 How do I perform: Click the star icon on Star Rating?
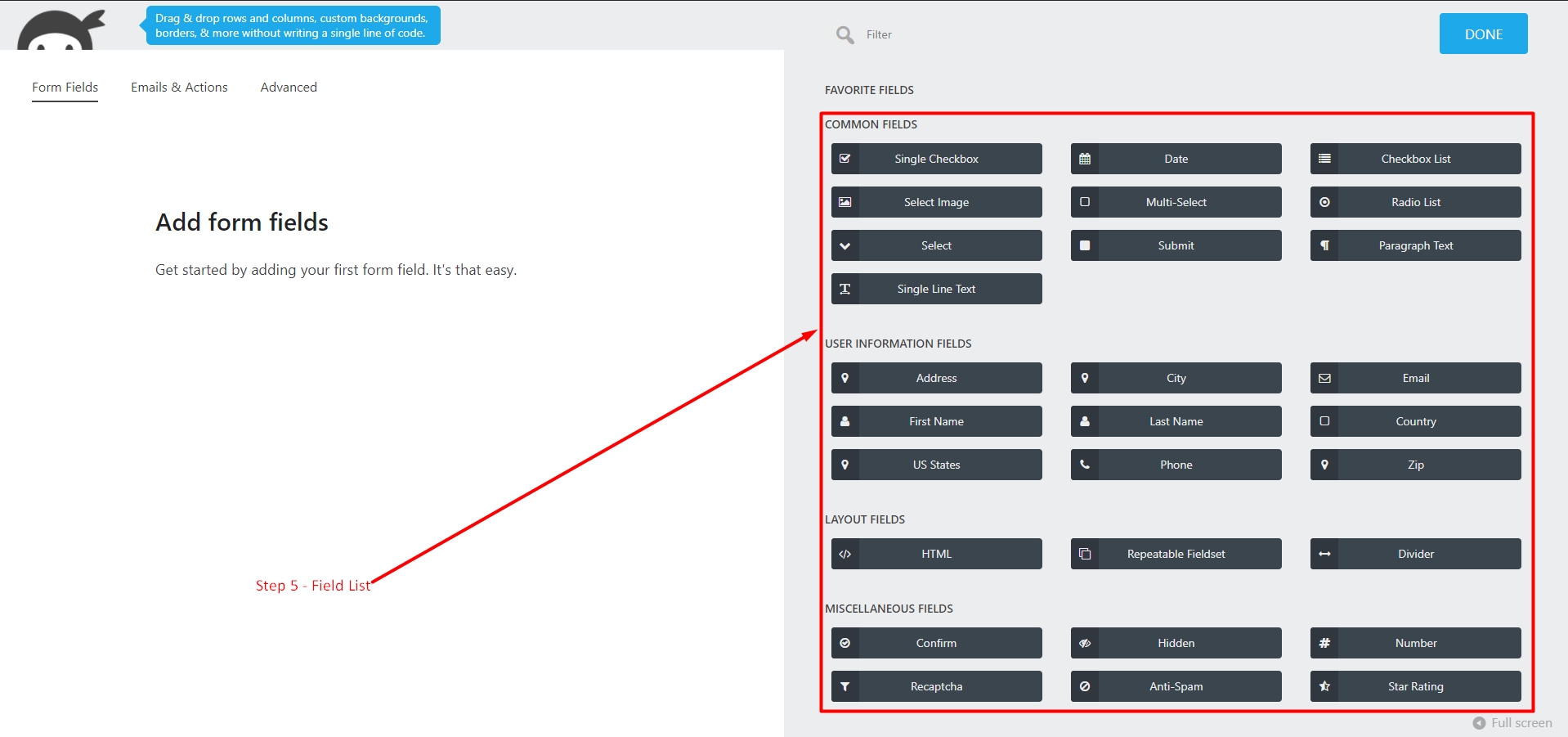pos(1324,686)
